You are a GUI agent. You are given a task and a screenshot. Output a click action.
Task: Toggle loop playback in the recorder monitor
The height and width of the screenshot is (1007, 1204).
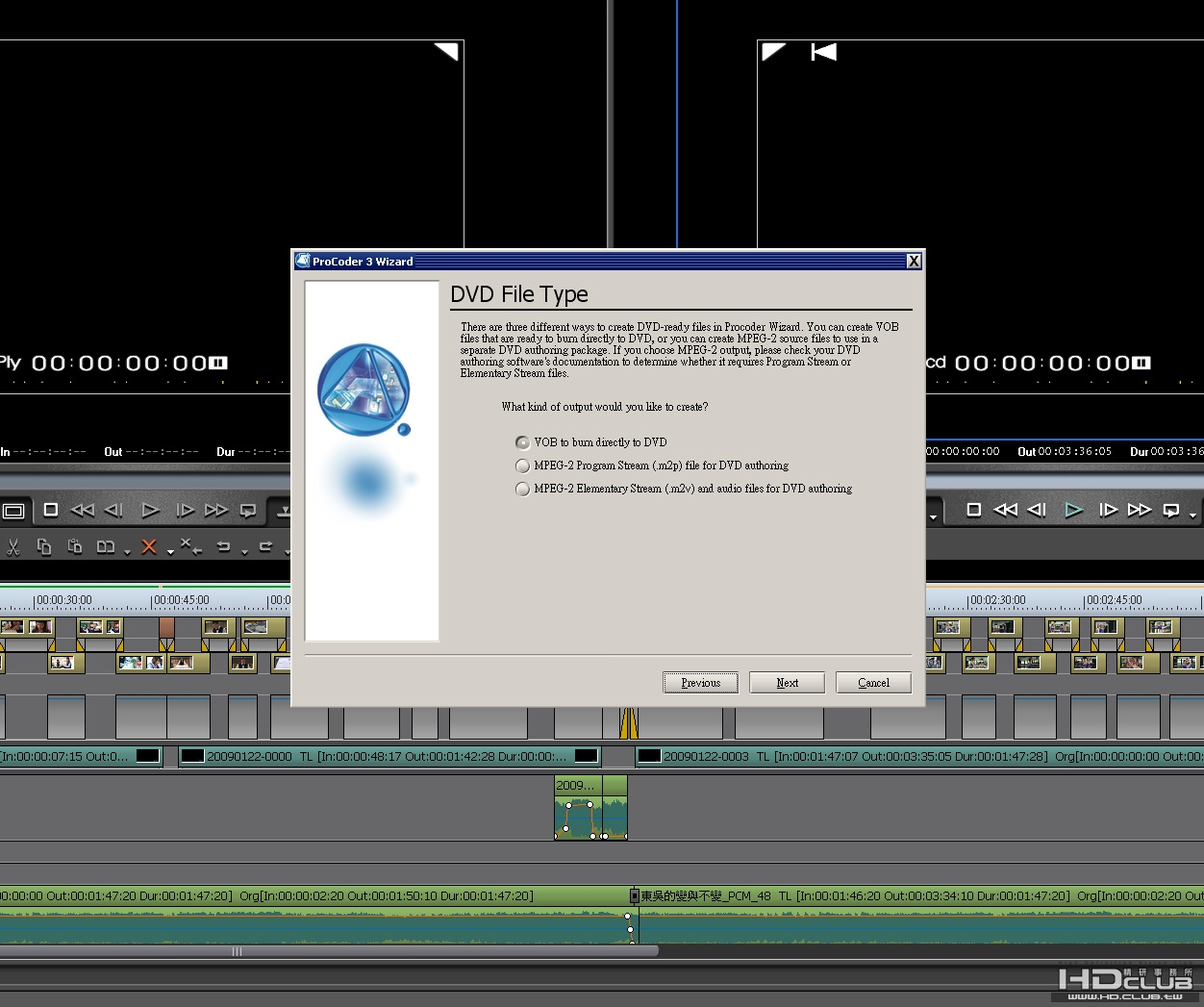pyautogui.click(x=1171, y=510)
